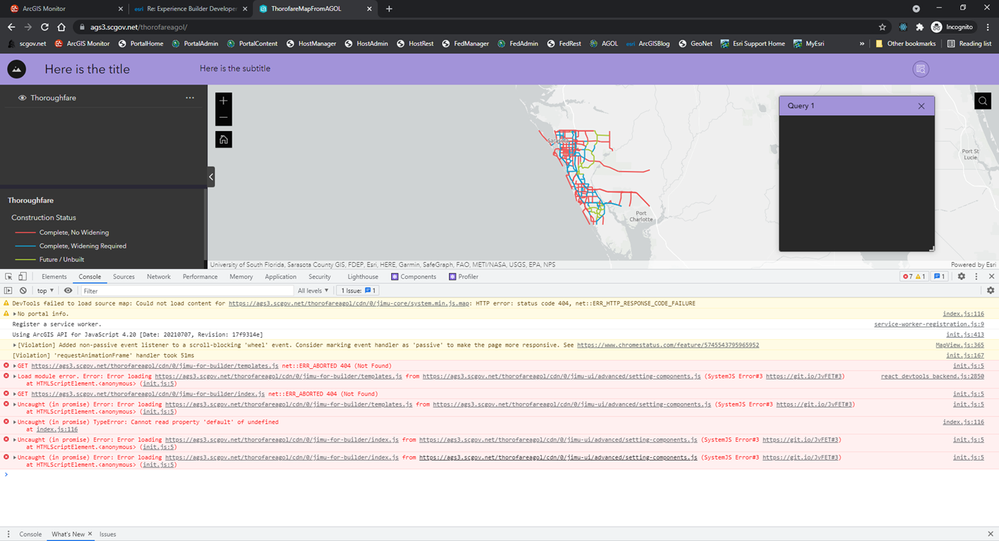Viewport: 999px width, 541px height.
Task: Show the console sidebar
Action: click(x=8, y=291)
